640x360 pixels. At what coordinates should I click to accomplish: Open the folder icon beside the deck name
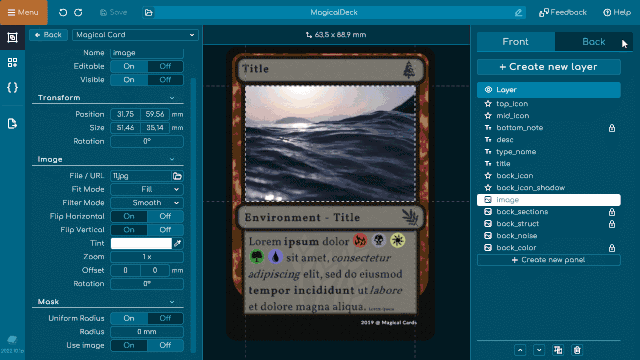pyautogui.click(x=149, y=13)
